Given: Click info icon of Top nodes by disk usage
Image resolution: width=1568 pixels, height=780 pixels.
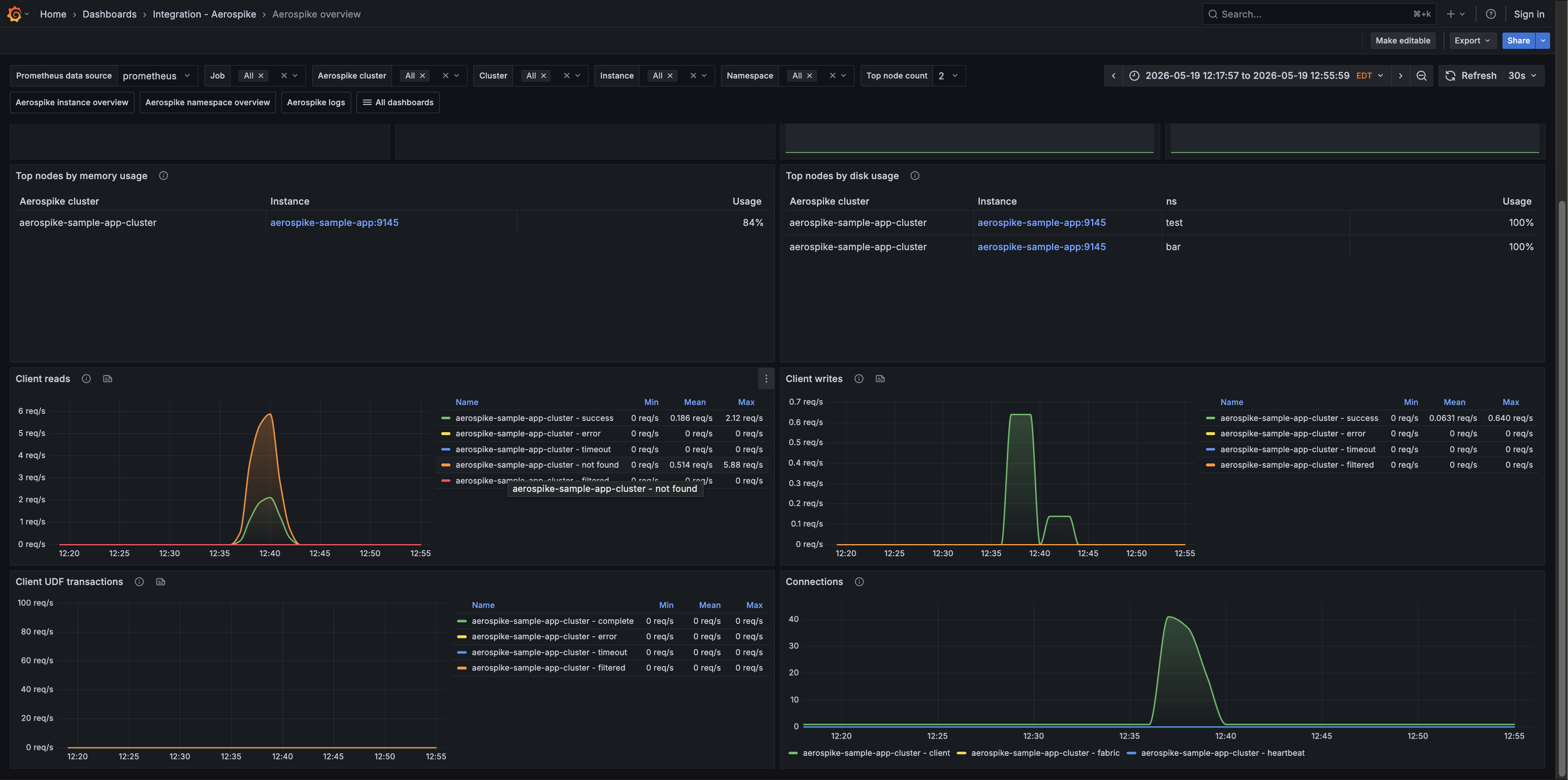Looking at the screenshot, I should [915, 175].
